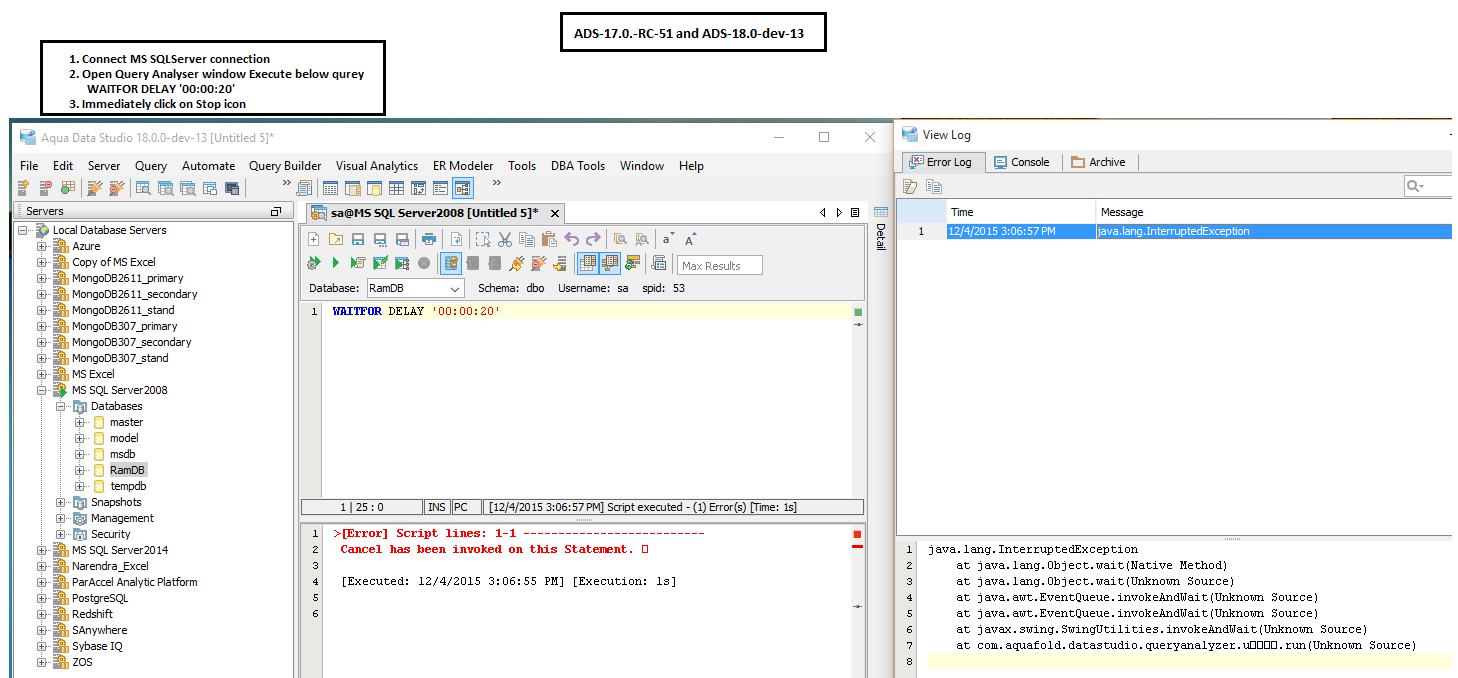Expand the MS SQL Server2014 node
1458x678 pixels.
tap(41, 550)
